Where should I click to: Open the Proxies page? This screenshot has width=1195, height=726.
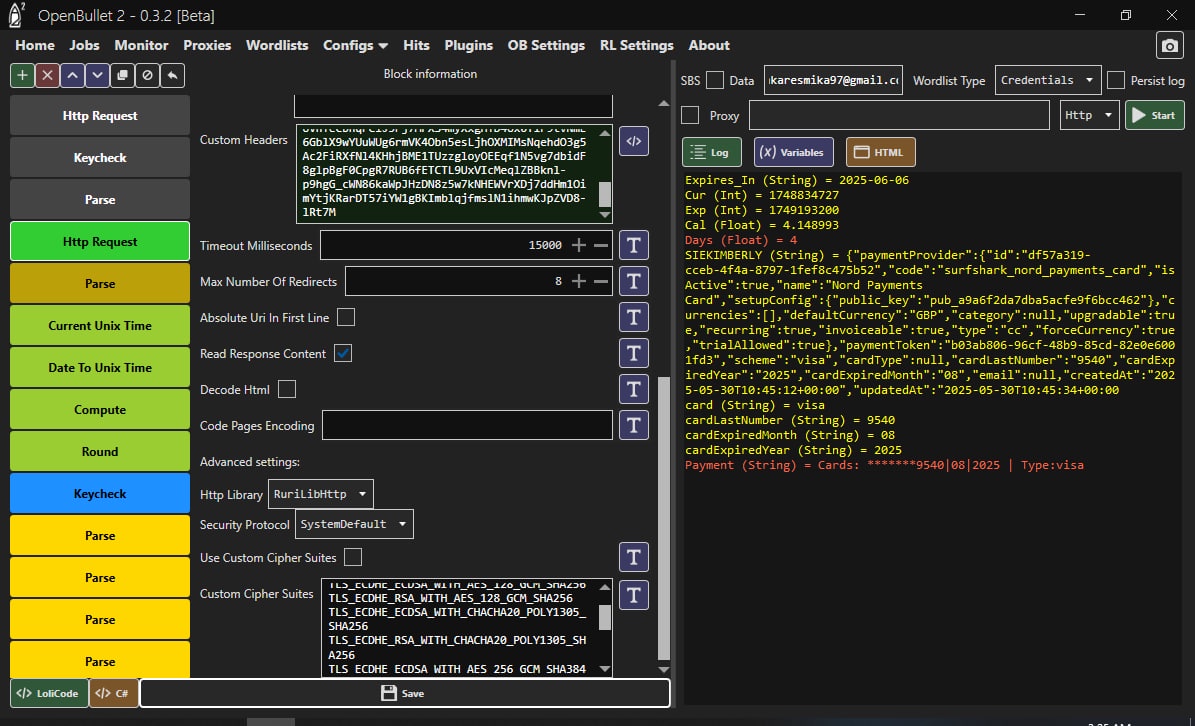click(207, 46)
